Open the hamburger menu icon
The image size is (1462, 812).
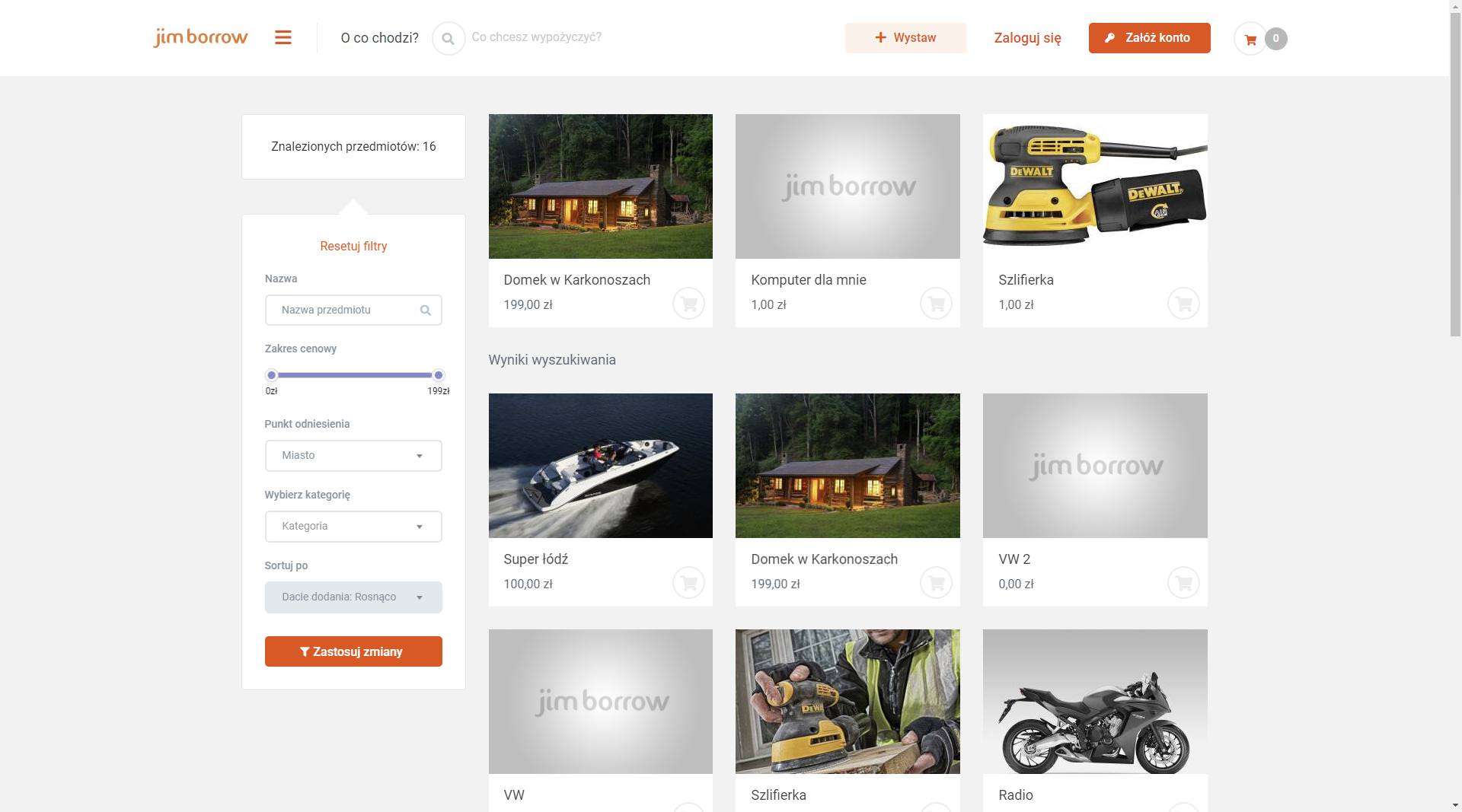[283, 37]
